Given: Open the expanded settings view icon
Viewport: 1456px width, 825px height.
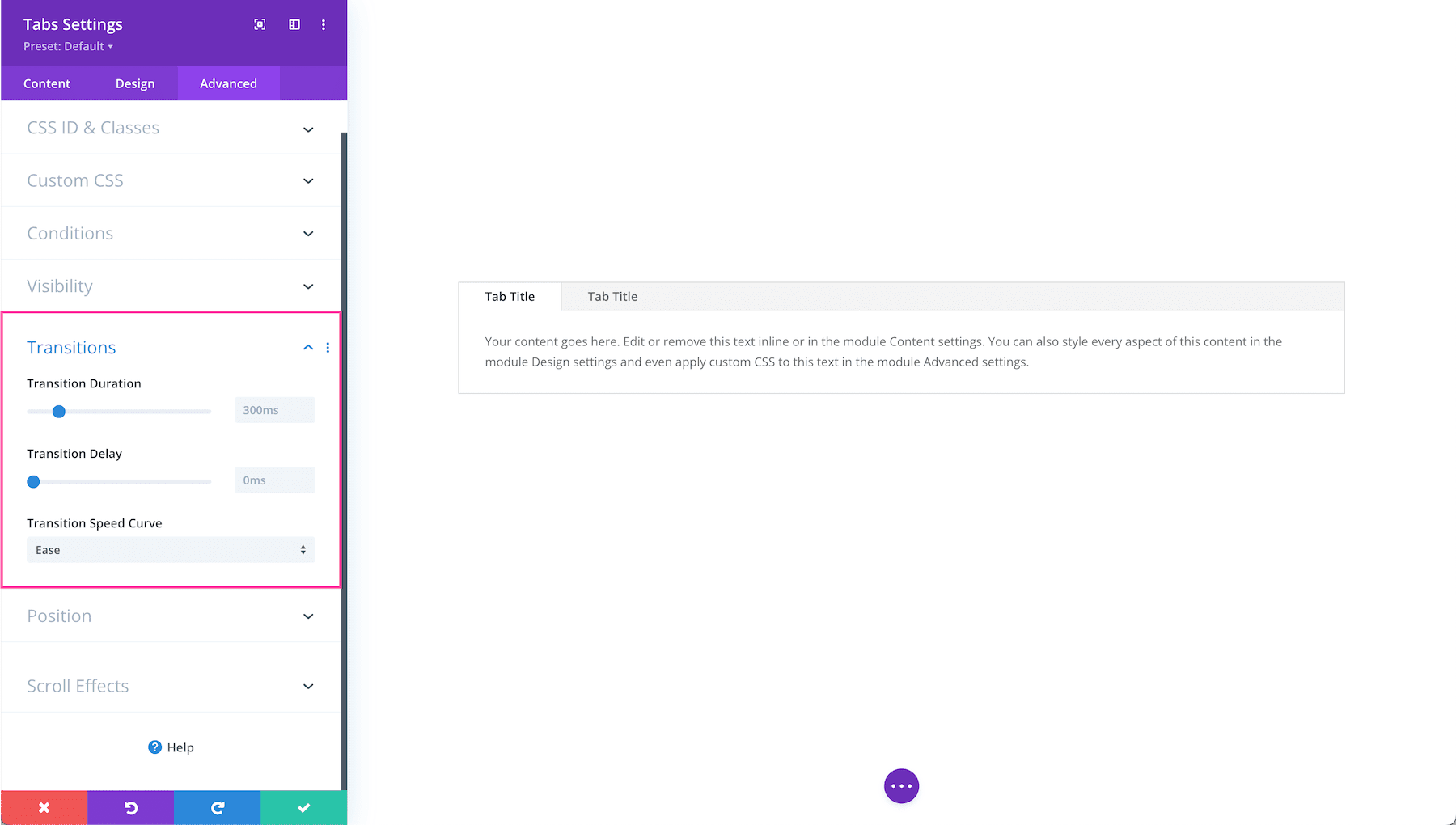Looking at the screenshot, I should click(259, 24).
